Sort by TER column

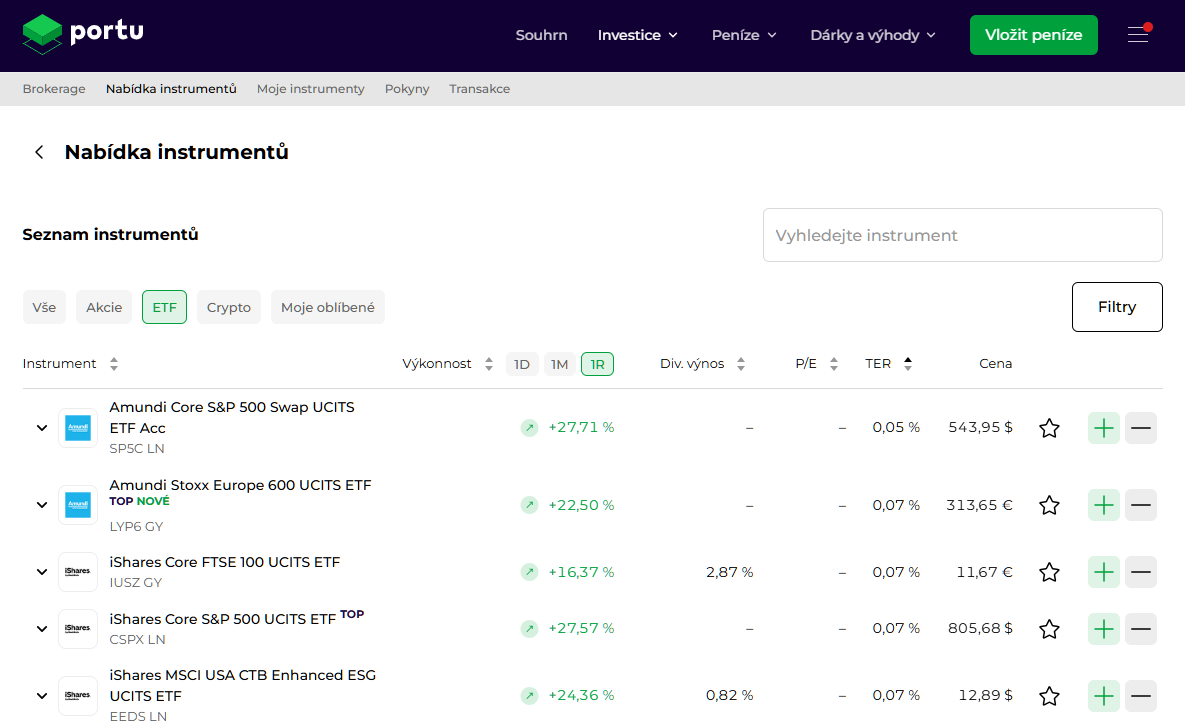coord(889,364)
